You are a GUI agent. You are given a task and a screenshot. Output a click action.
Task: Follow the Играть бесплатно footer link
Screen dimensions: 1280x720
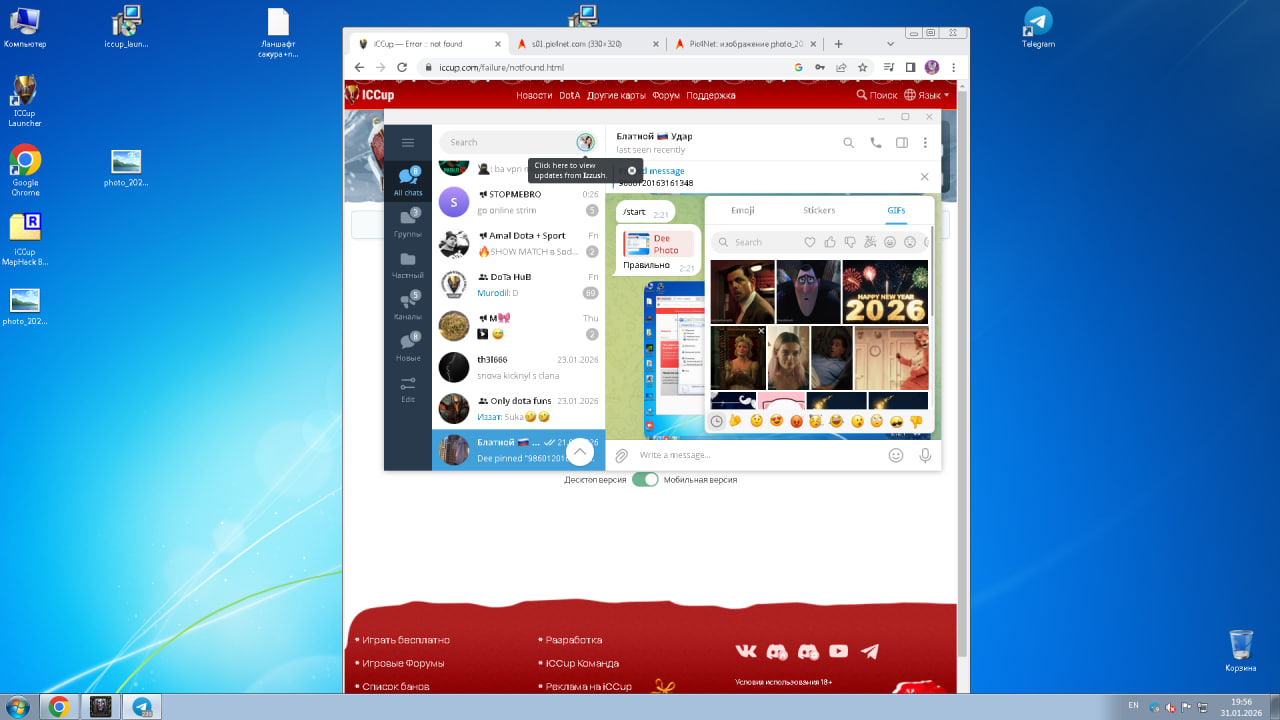[x=406, y=640]
